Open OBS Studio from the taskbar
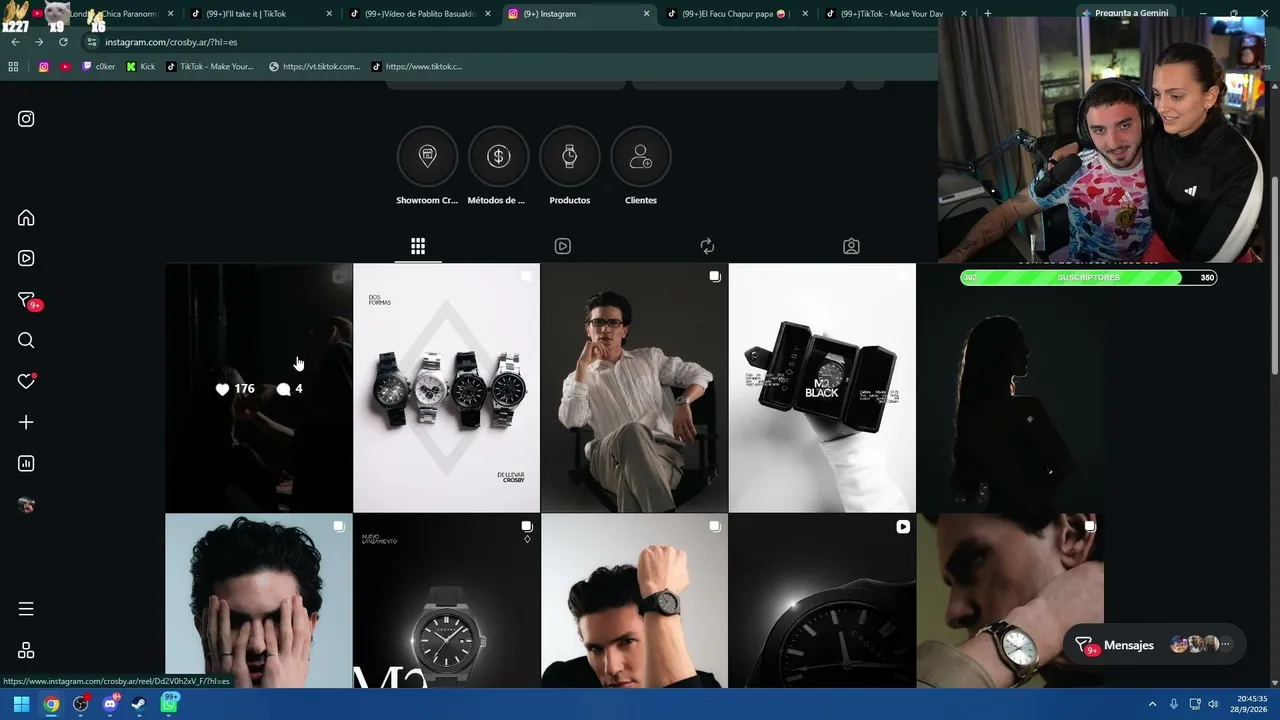 click(81, 704)
